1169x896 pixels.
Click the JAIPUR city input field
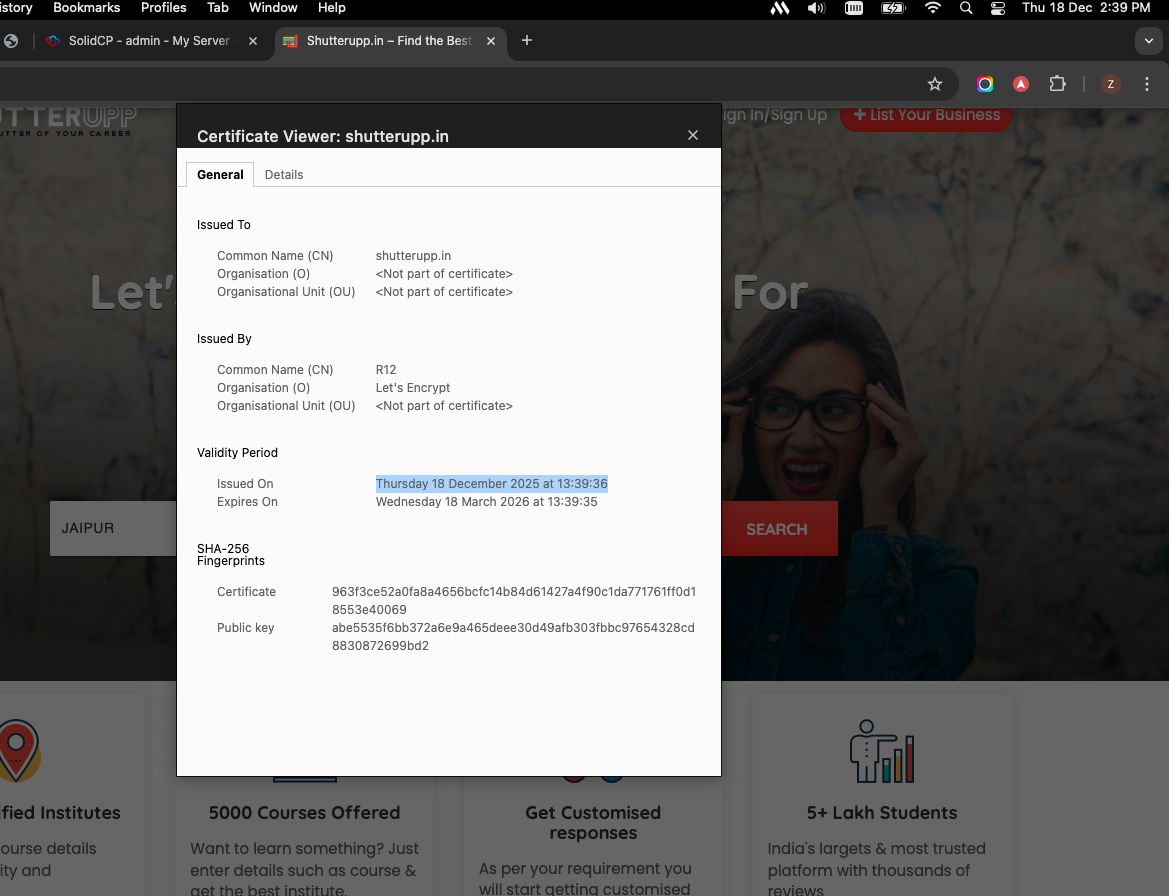tap(113, 528)
